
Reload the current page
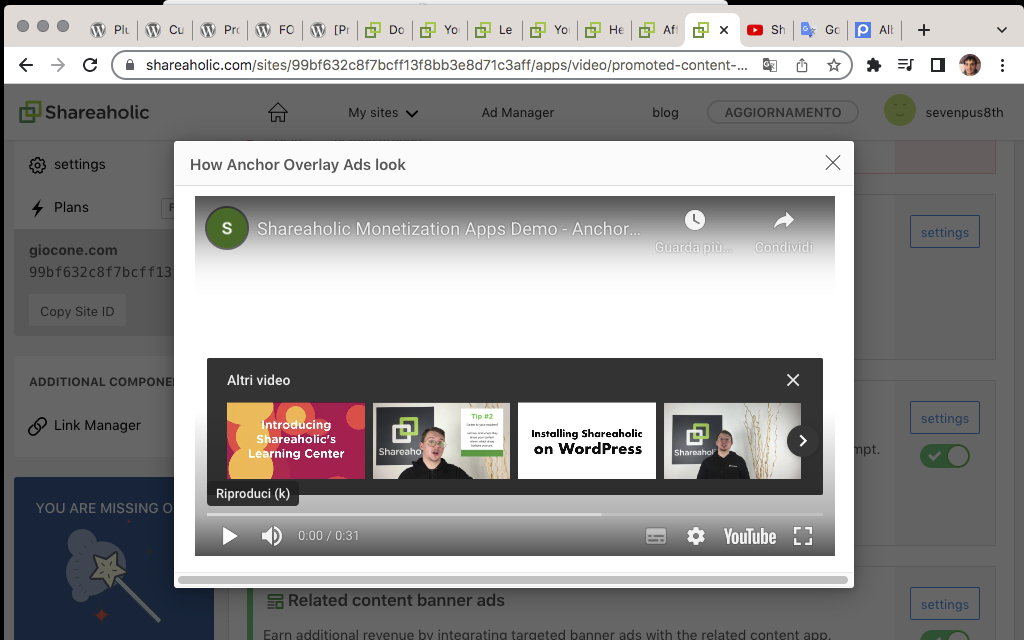[x=90, y=65]
